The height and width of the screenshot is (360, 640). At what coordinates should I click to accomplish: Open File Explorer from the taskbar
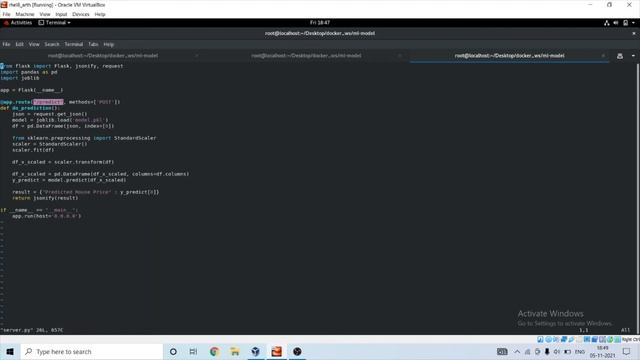(x=235, y=351)
